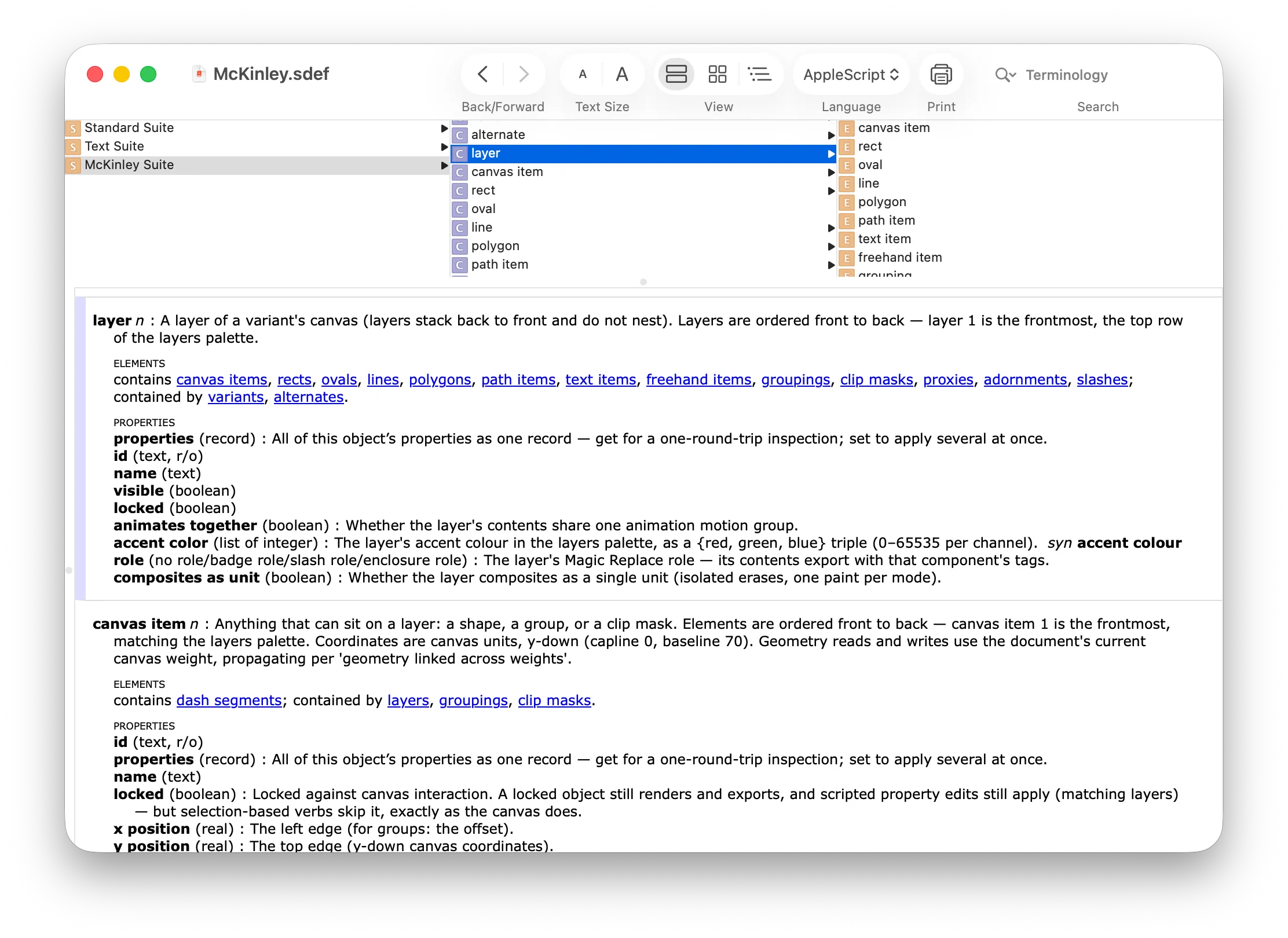Screen dimensions: 1288x938
Task: Click the C icon beside polygon class
Action: pos(460,246)
